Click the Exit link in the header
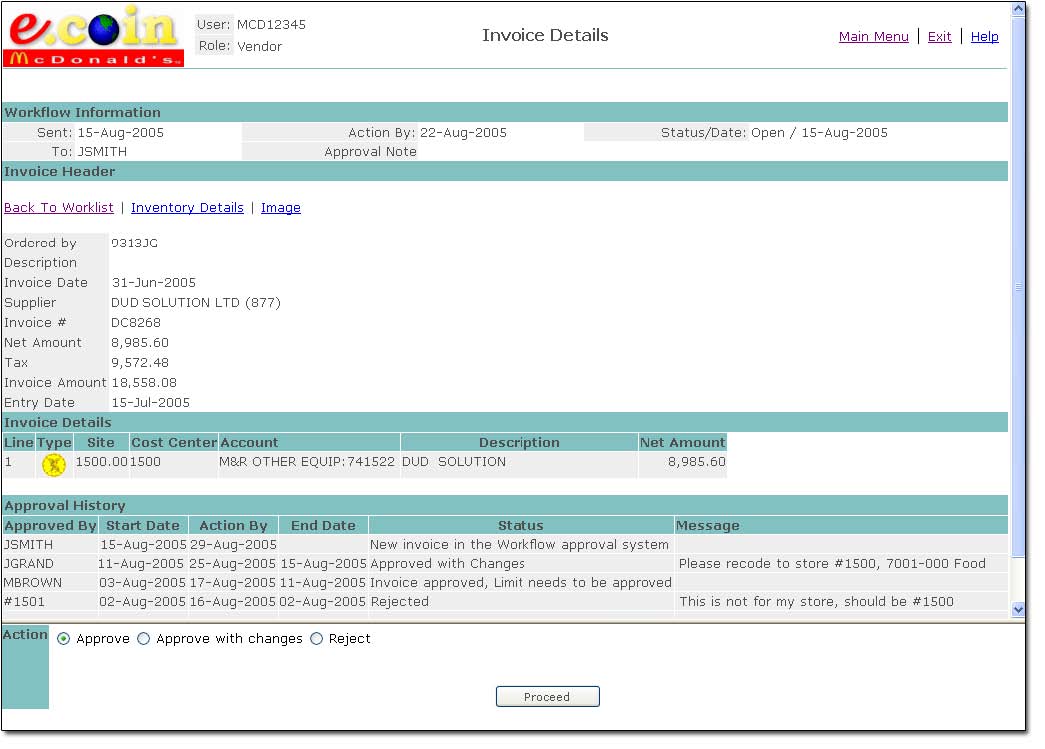The height and width of the screenshot is (749, 1045). (939, 37)
